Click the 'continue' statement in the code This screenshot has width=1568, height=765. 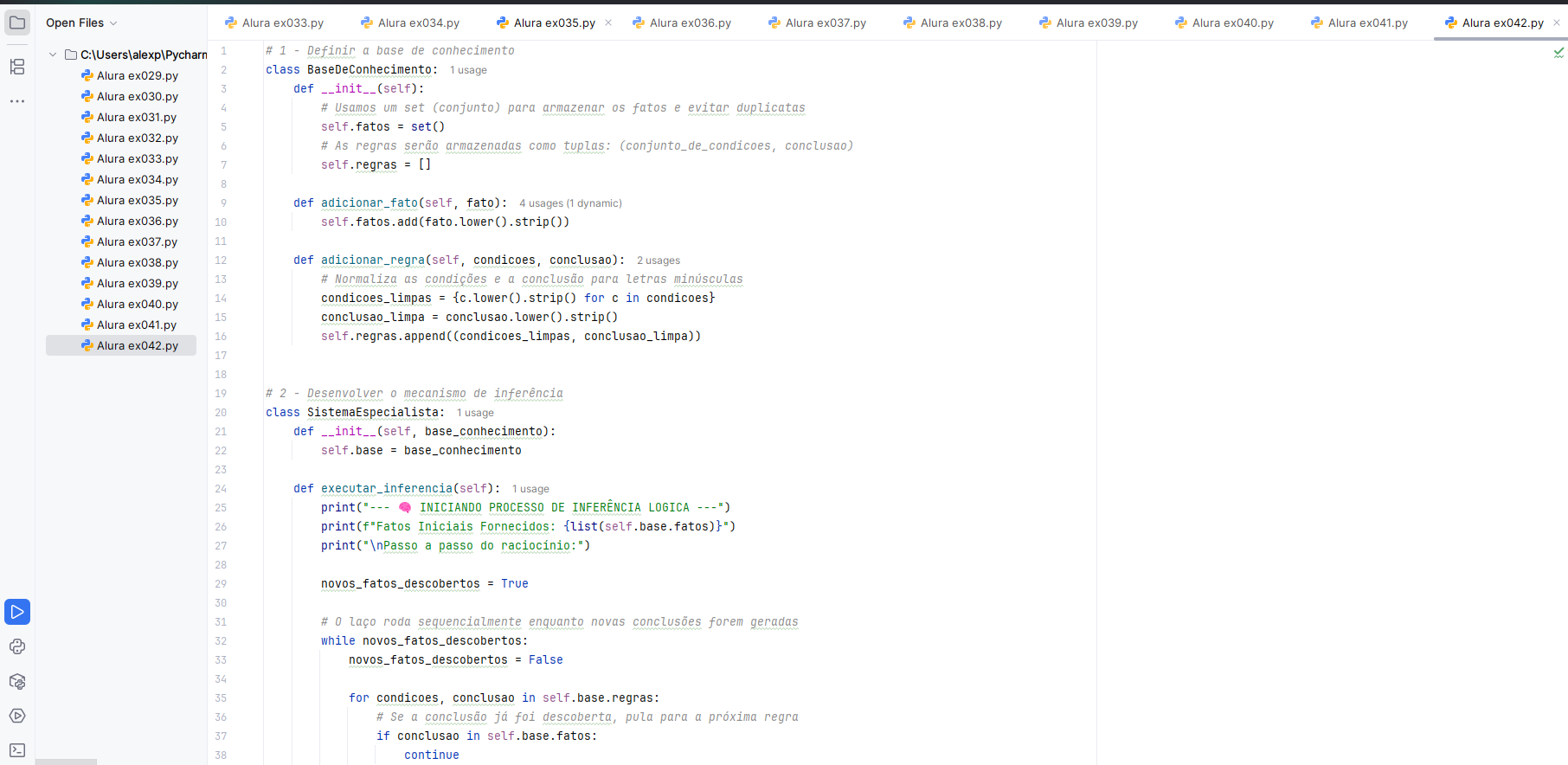click(x=431, y=755)
